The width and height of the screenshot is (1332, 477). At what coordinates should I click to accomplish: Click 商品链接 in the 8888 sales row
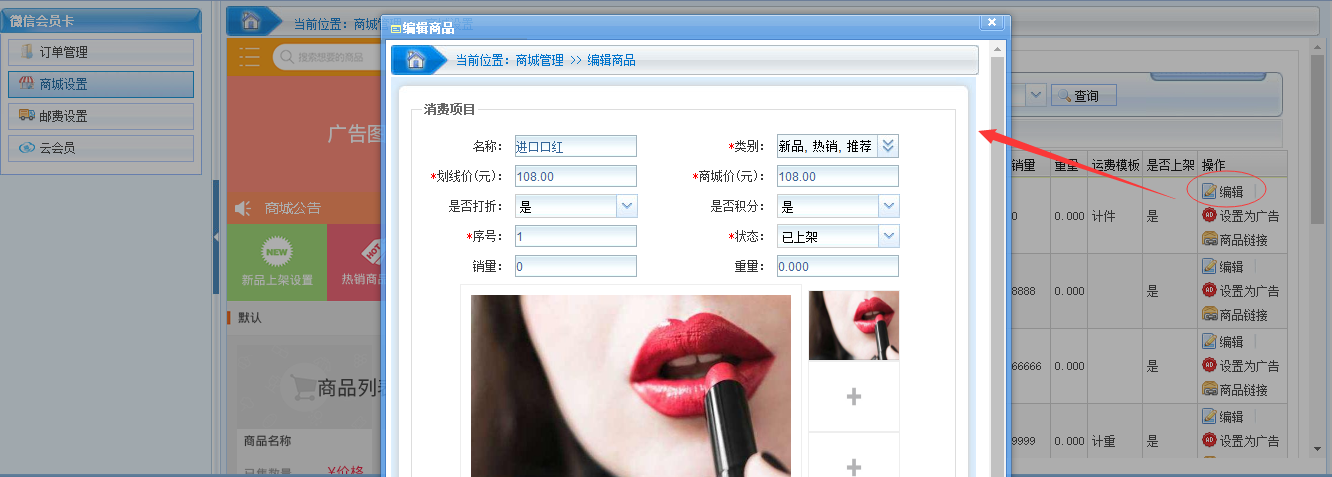point(1234,315)
